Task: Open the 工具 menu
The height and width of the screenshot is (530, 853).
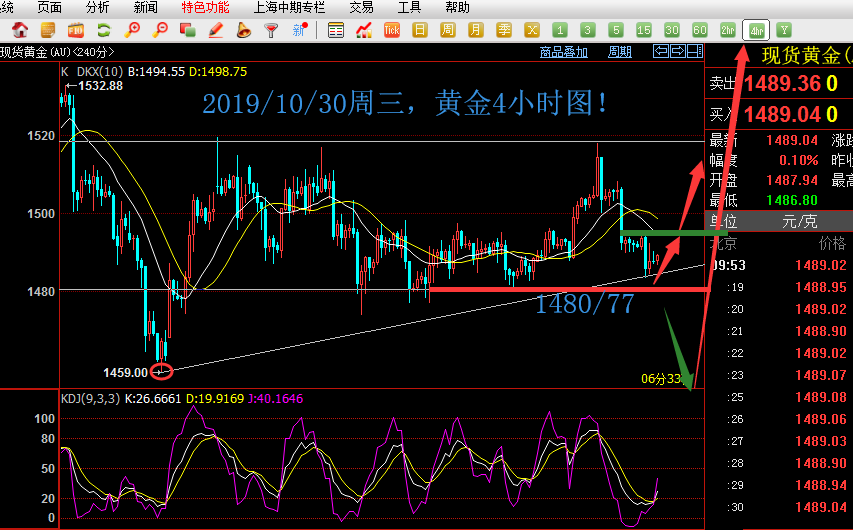Action: pos(409,7)
